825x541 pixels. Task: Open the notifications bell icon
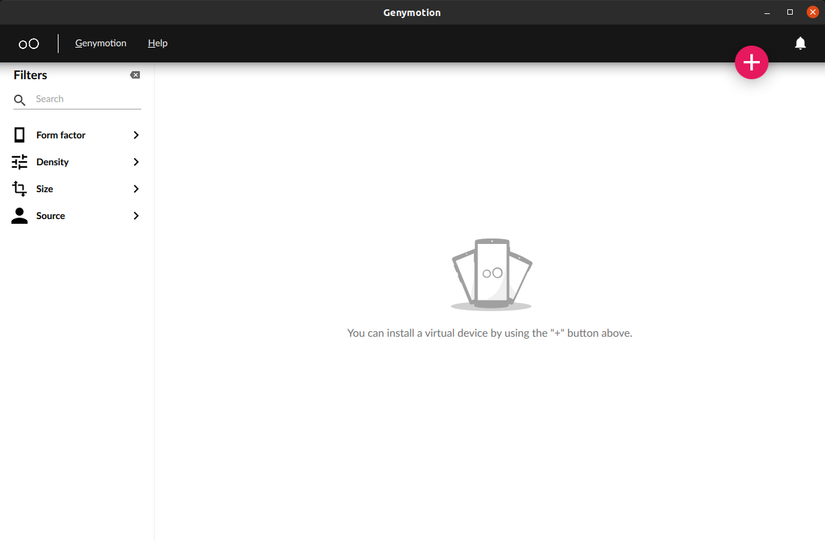pyautogui.click(x=800, y=43)
